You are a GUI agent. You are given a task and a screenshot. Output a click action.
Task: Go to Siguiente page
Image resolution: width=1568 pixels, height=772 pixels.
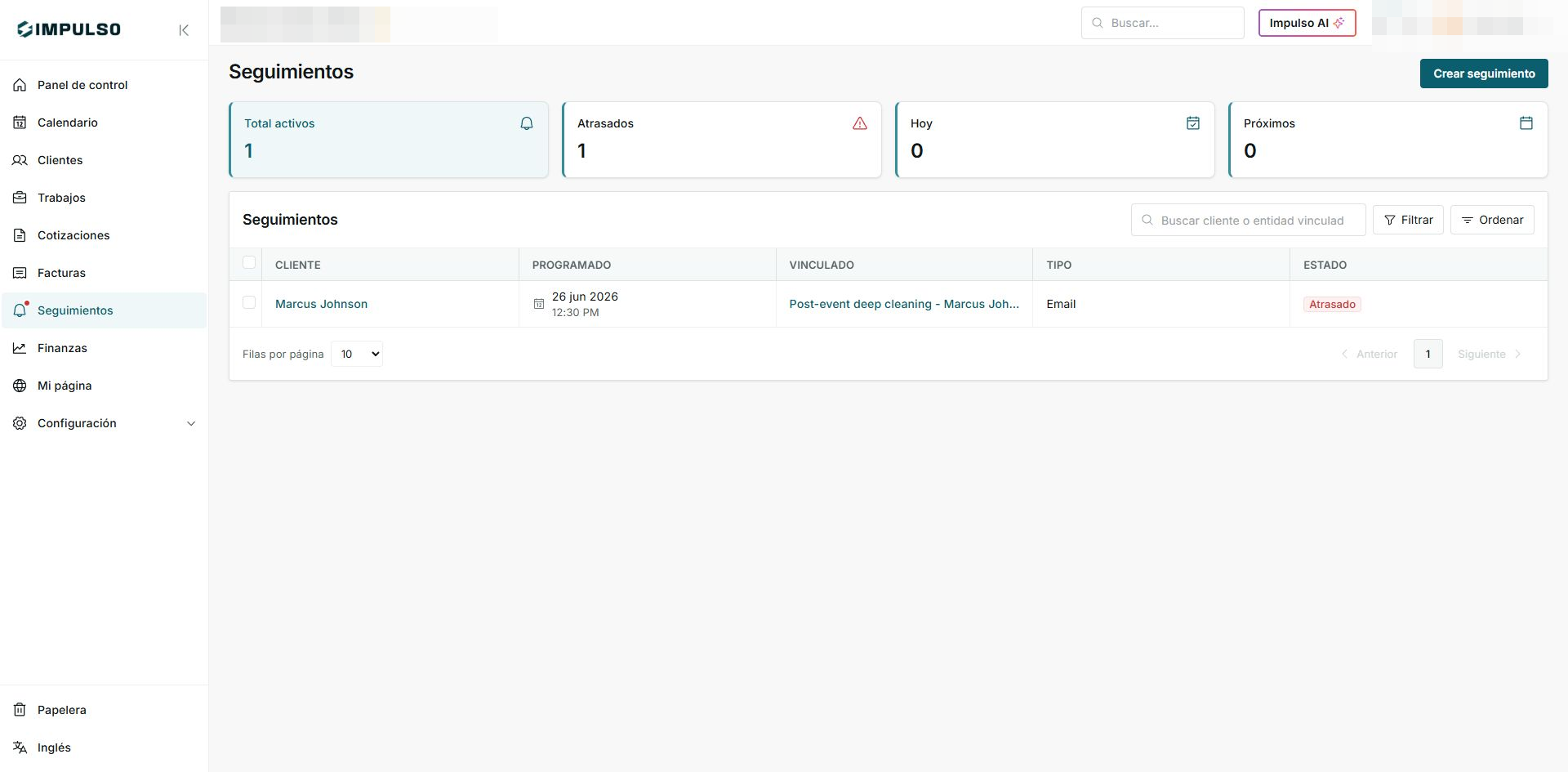(x=1490, y=354)
